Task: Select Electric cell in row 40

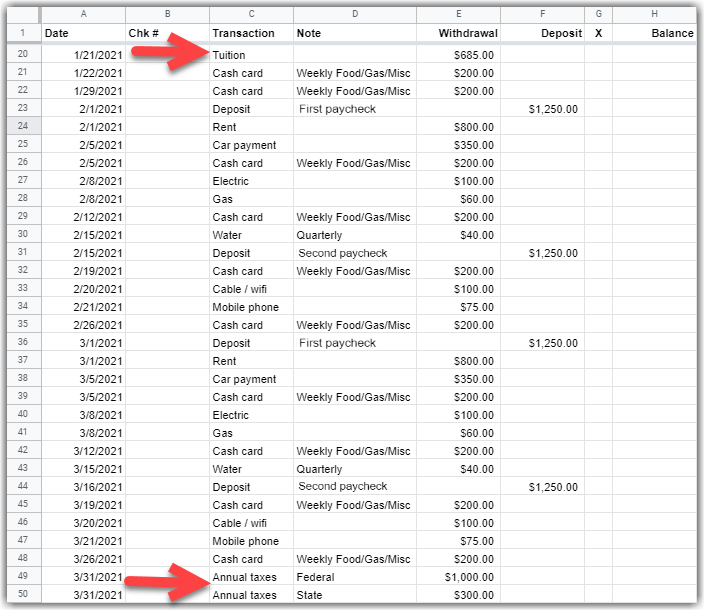Action: (x=251, y=415)
